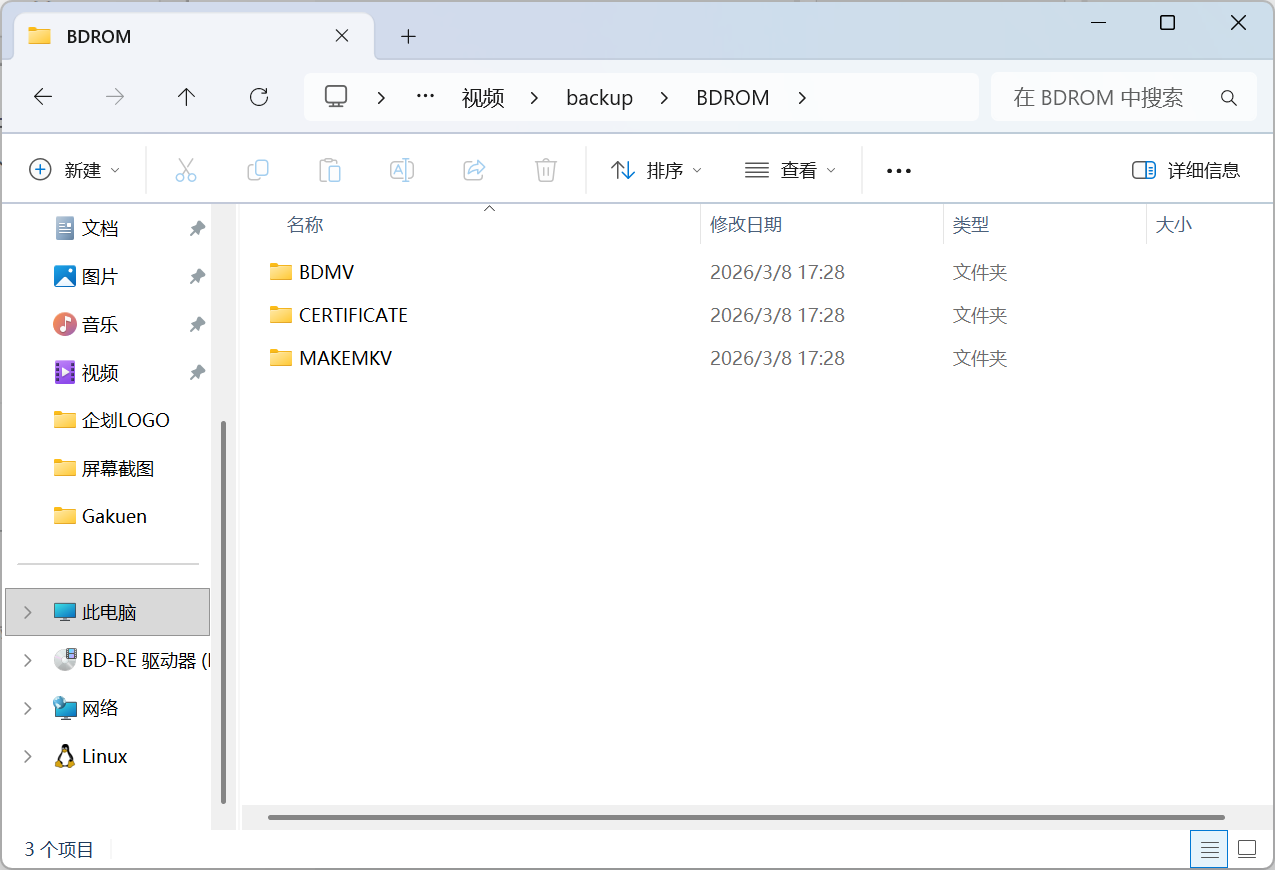Select 此电脑 in sidebar
Screen dimensions: 1275x870
coord(108,612)
